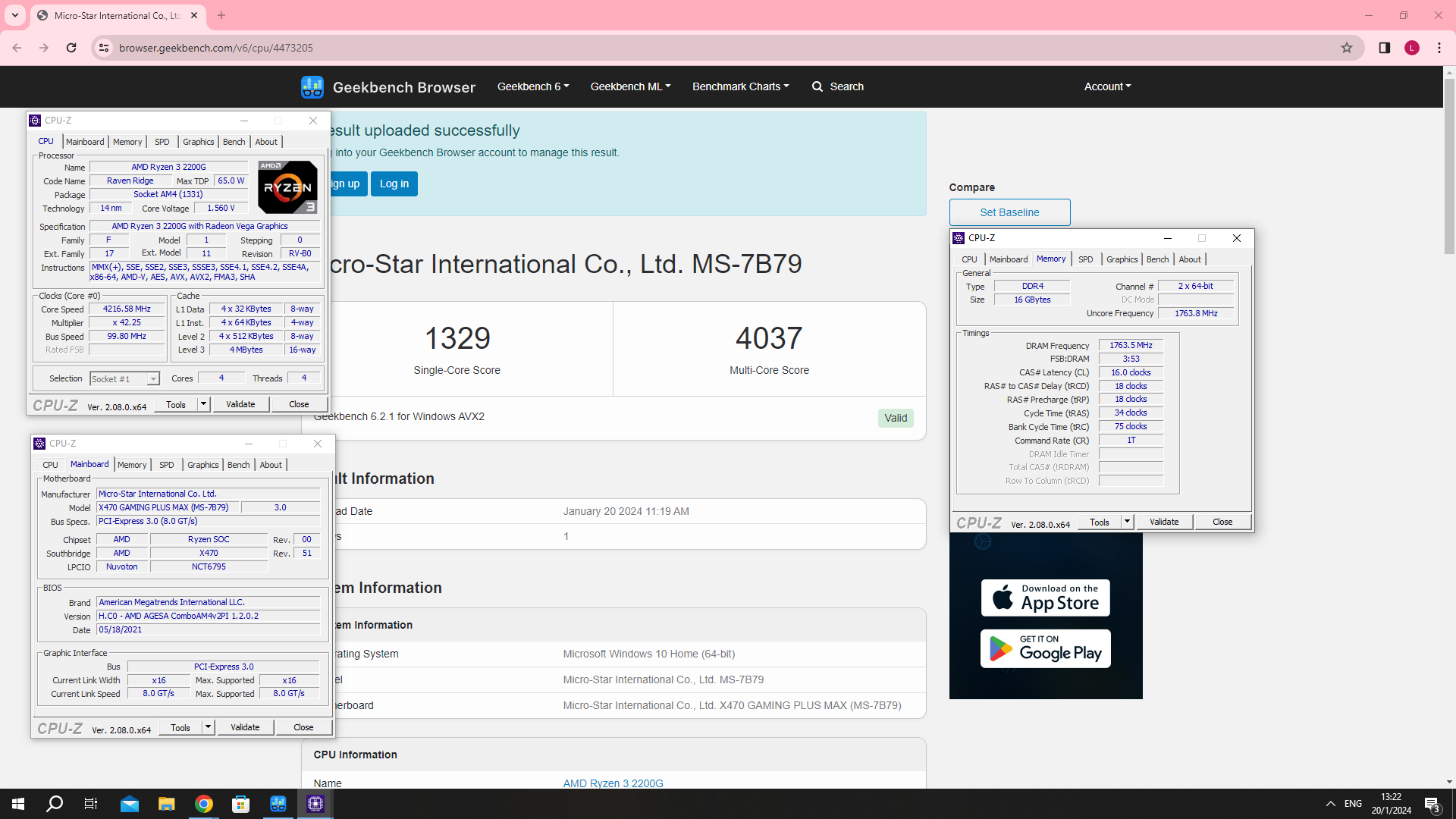Open the Account dropdown
Screen dimensions: 1456x819
(1107, 86)
